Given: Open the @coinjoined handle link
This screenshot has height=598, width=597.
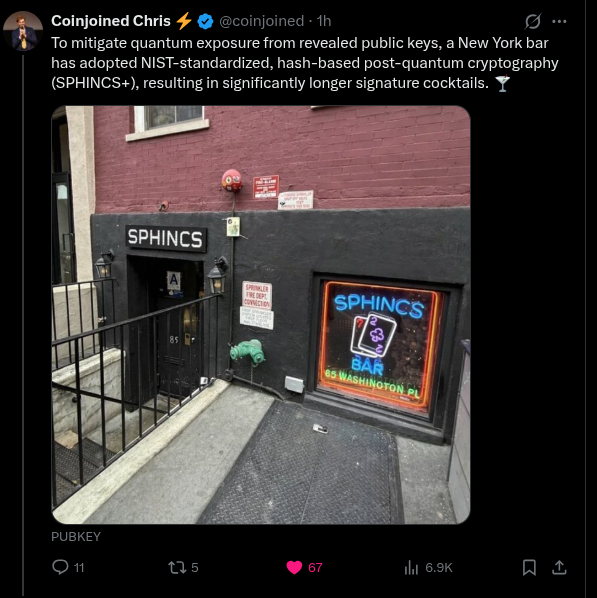Looking at the screenshot, I should click(261, 21).
